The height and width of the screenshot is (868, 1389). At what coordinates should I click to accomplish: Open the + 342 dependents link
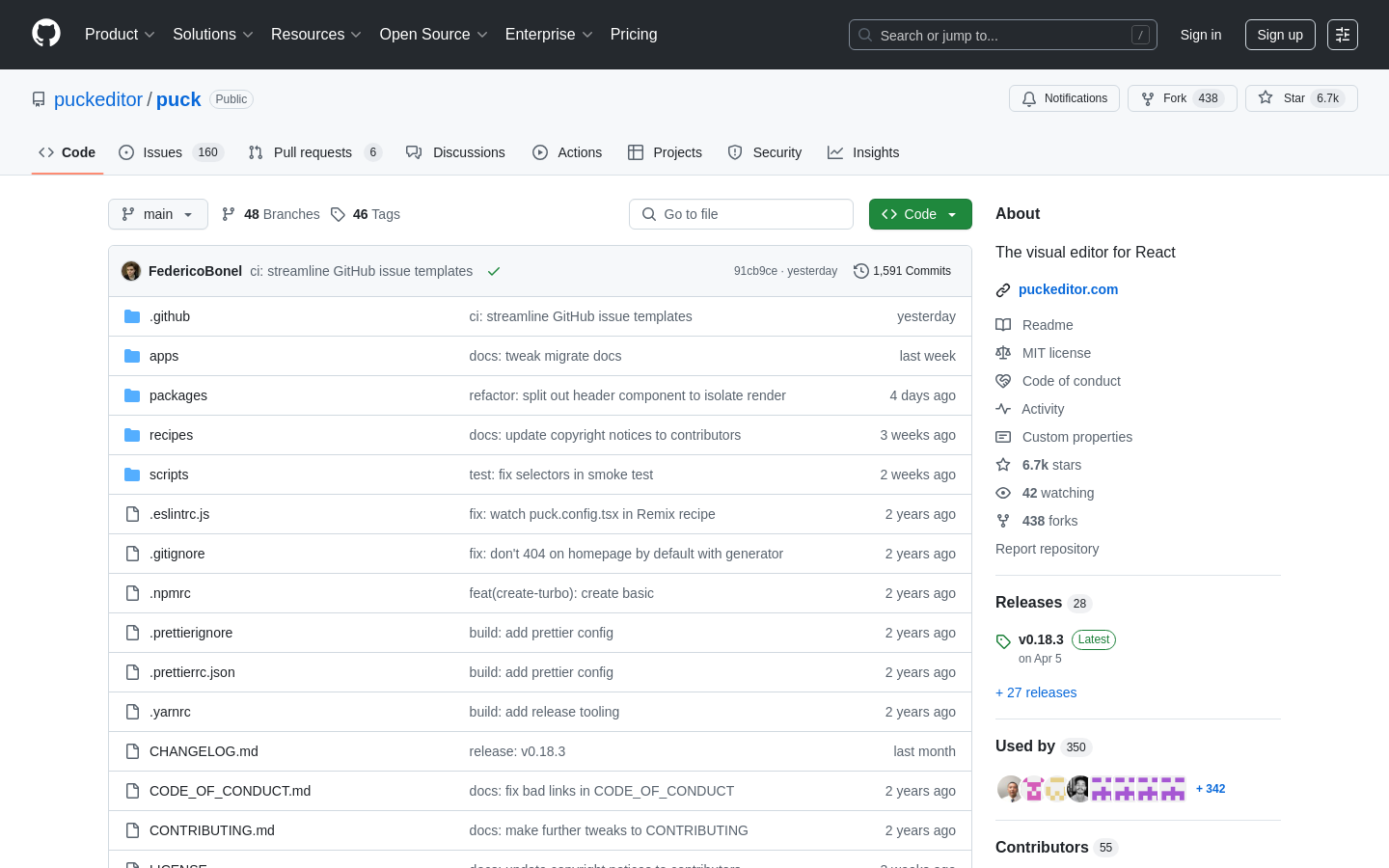point(1211,789)
